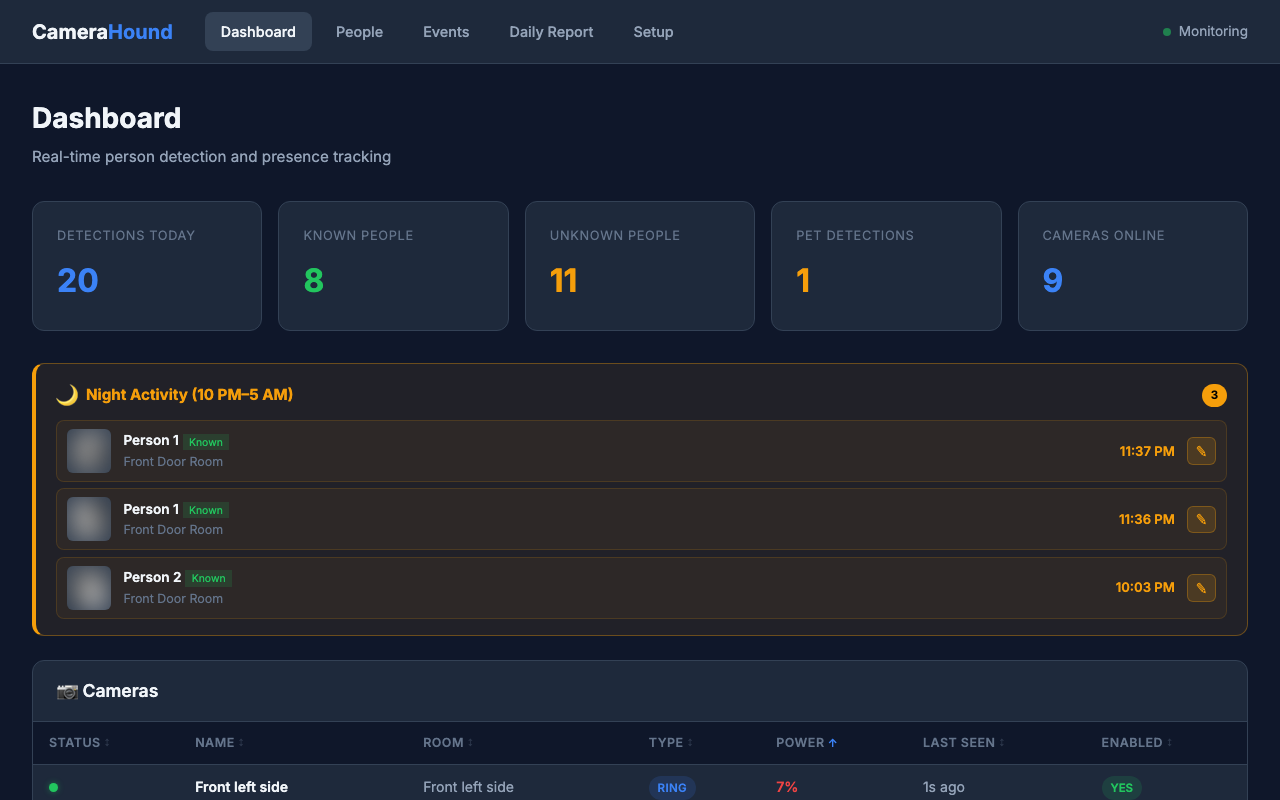Open the Events page

(x=446, y=31)
